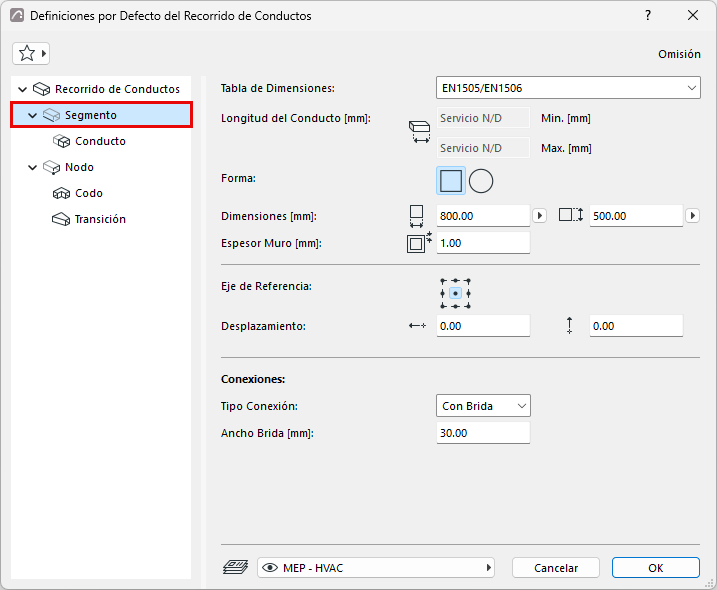The image size is (717, 590).
Task: Set reference axis to center anchor
Action: click(455, 293)
